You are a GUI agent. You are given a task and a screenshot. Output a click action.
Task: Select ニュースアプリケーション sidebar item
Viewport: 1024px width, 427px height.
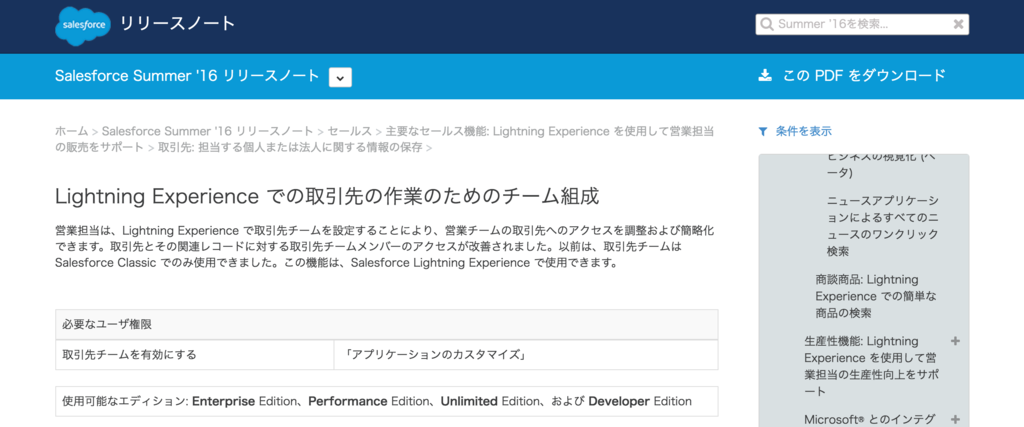coord(883,225)
